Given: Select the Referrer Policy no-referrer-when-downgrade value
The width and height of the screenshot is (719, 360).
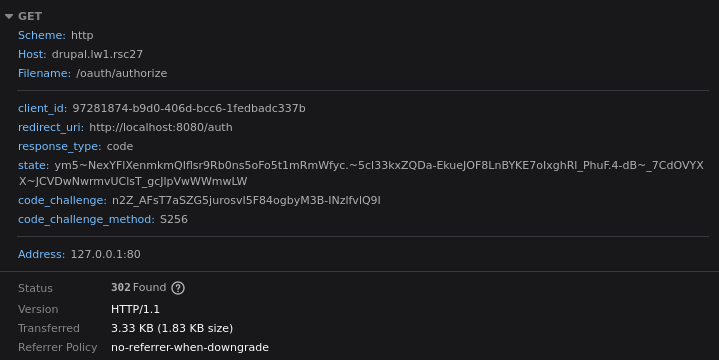Looking at the screenshot, I should click(x=190, y=347).
